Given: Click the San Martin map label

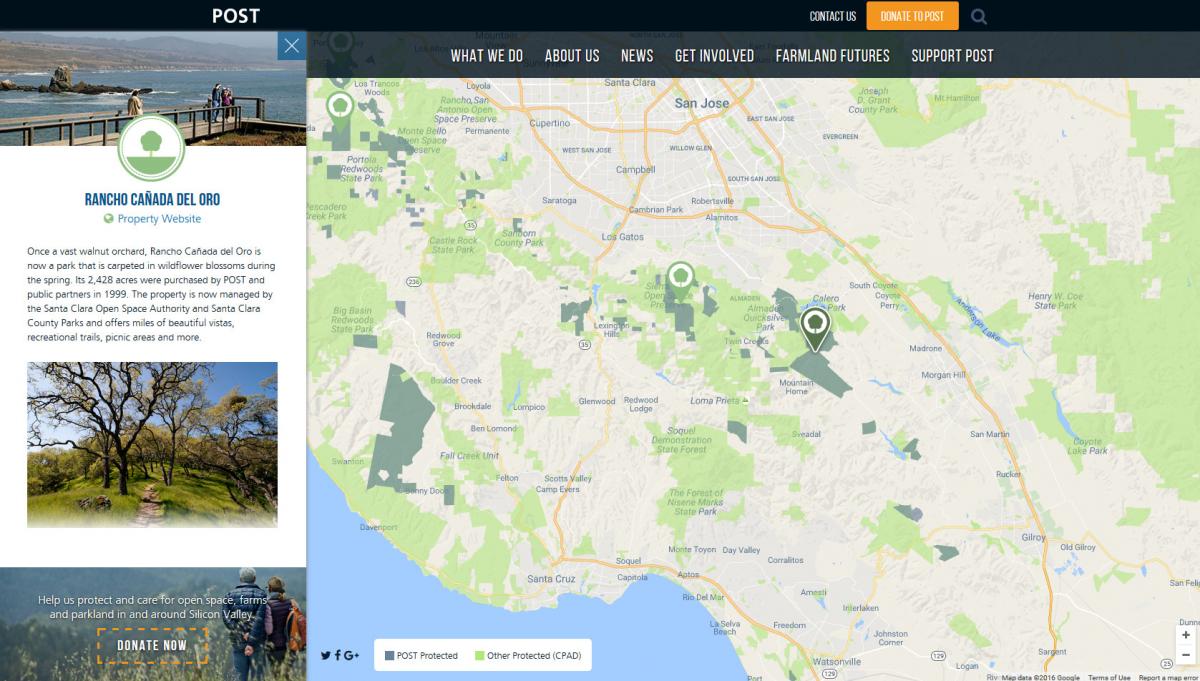Looking at the screenshot, I should coord(990,434).
